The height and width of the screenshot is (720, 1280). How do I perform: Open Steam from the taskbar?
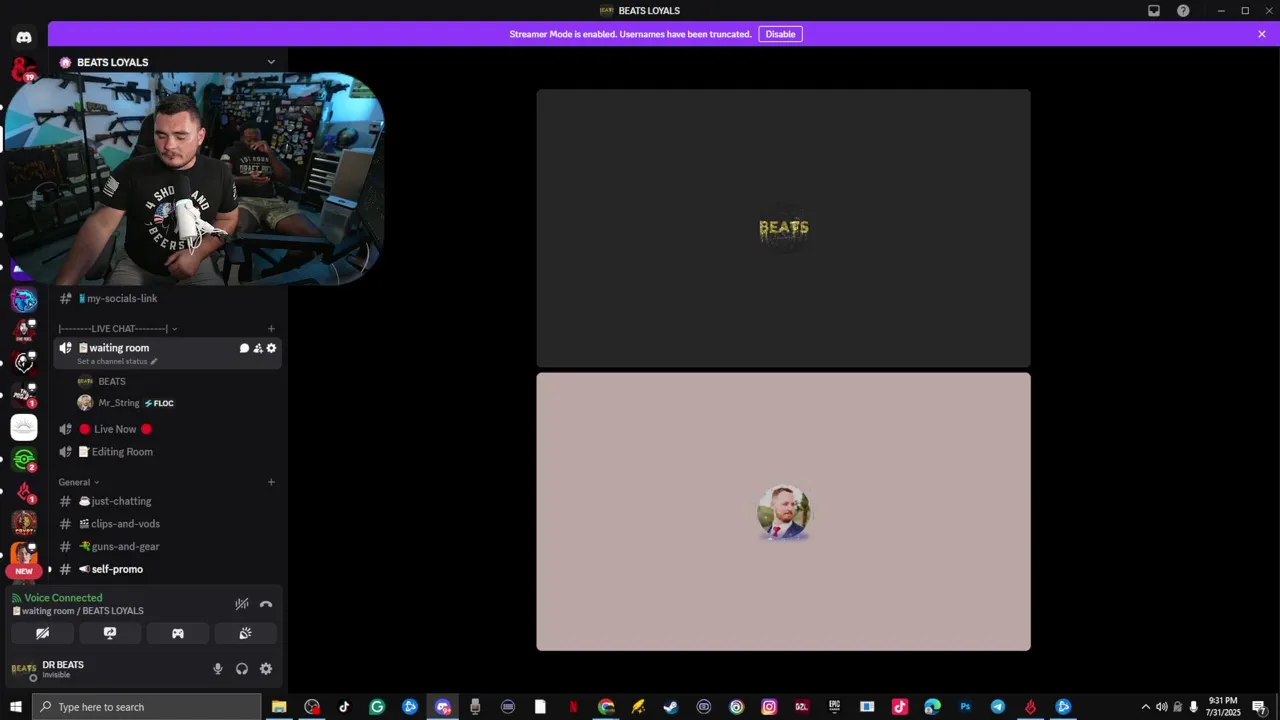671,707
